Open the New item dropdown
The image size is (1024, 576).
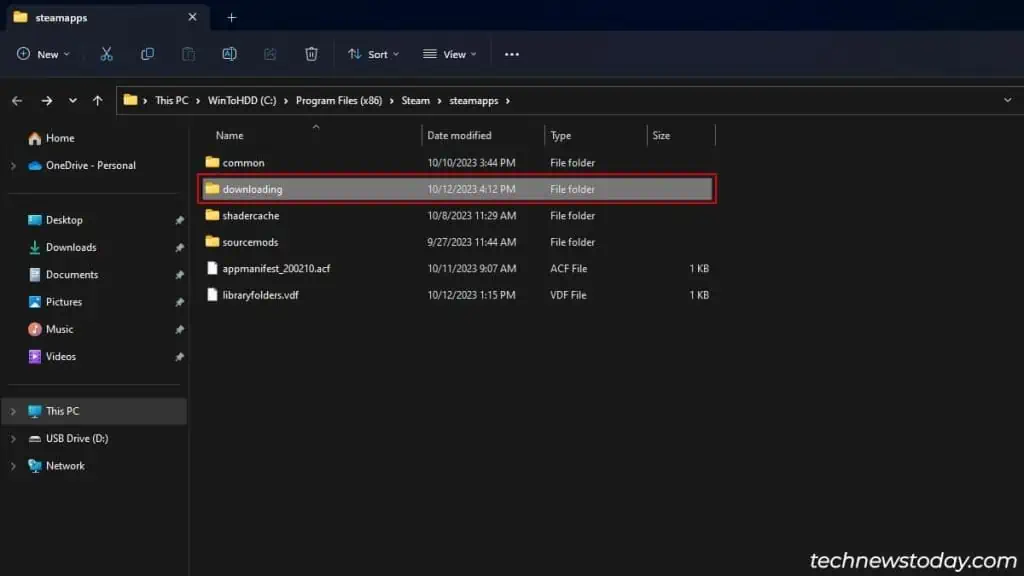pos(43,54)
